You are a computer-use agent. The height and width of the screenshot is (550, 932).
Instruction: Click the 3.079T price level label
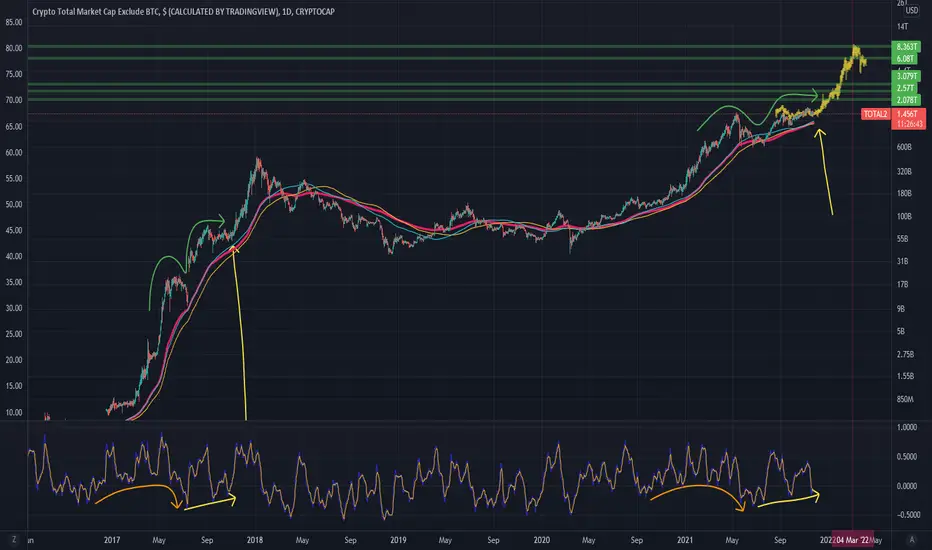pos(906,76)
